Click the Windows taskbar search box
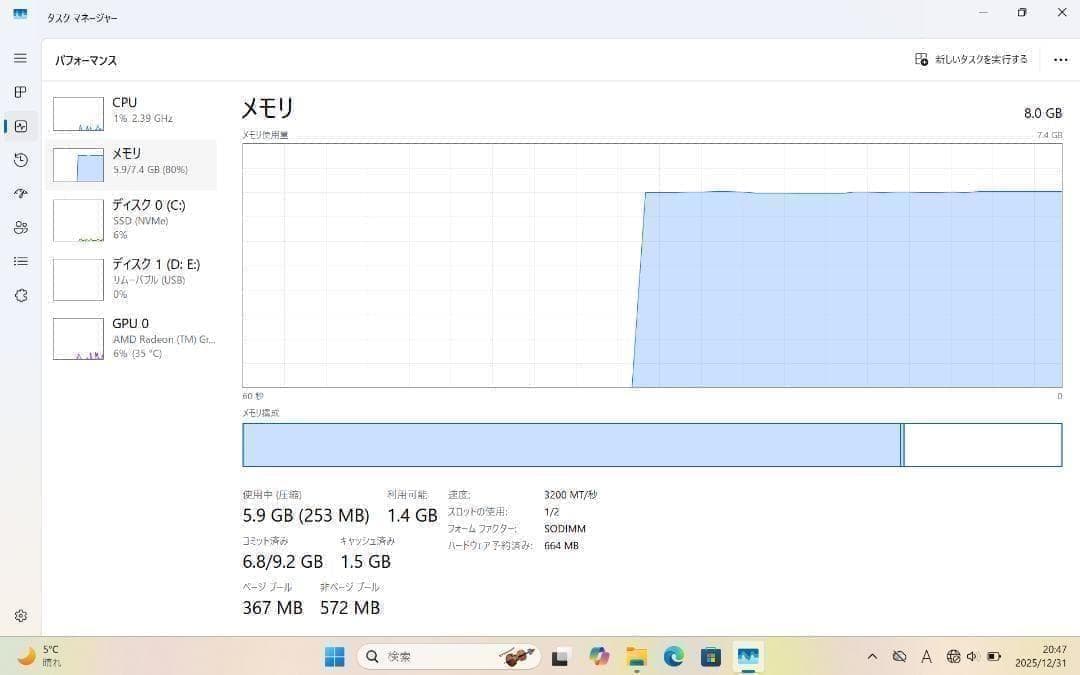Image resolution: width=1080 pixels, height=675 pixels. [430, 657]
